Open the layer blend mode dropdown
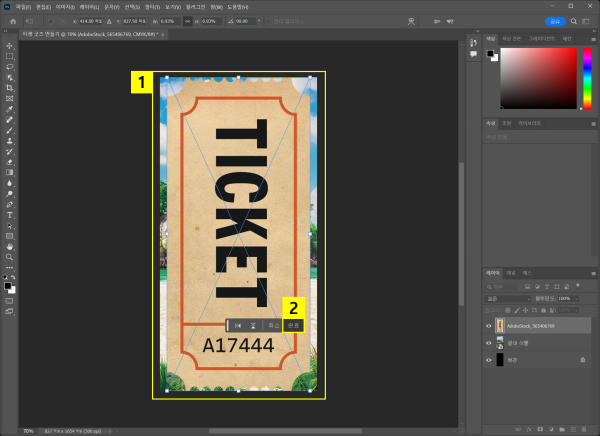This screenshot has height=436, width=600. coord(508,298)
